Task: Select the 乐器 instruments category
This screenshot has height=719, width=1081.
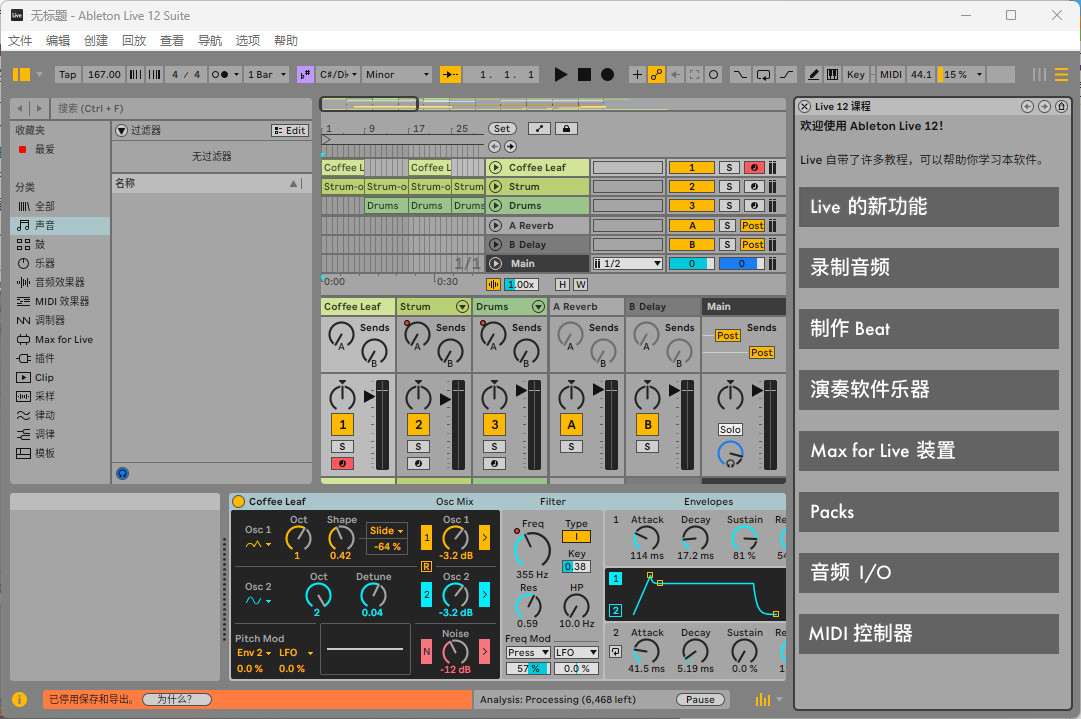Action: coord(60,263)
